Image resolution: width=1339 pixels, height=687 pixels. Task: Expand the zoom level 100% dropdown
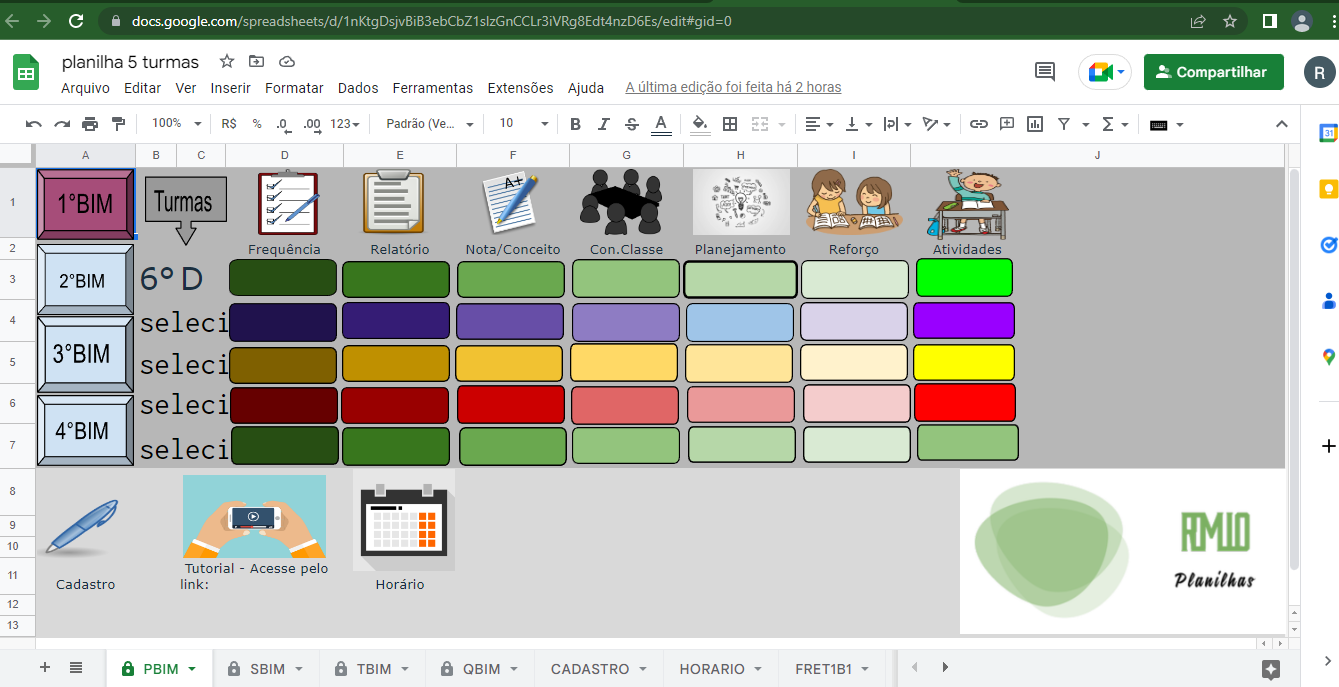pyautogui.click(x=175, y=124)
